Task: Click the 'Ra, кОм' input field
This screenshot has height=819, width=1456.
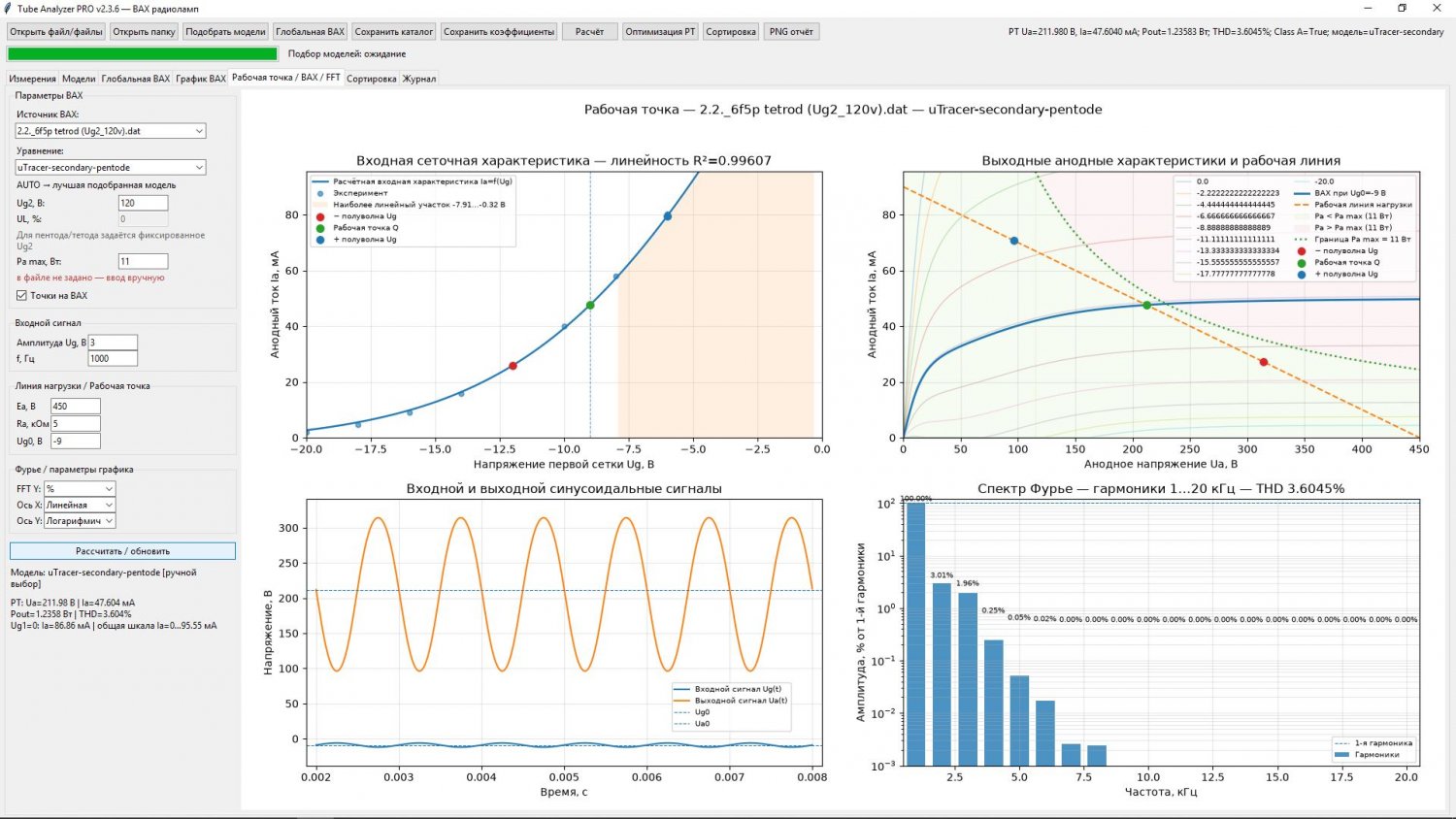Action: [76, 424]
